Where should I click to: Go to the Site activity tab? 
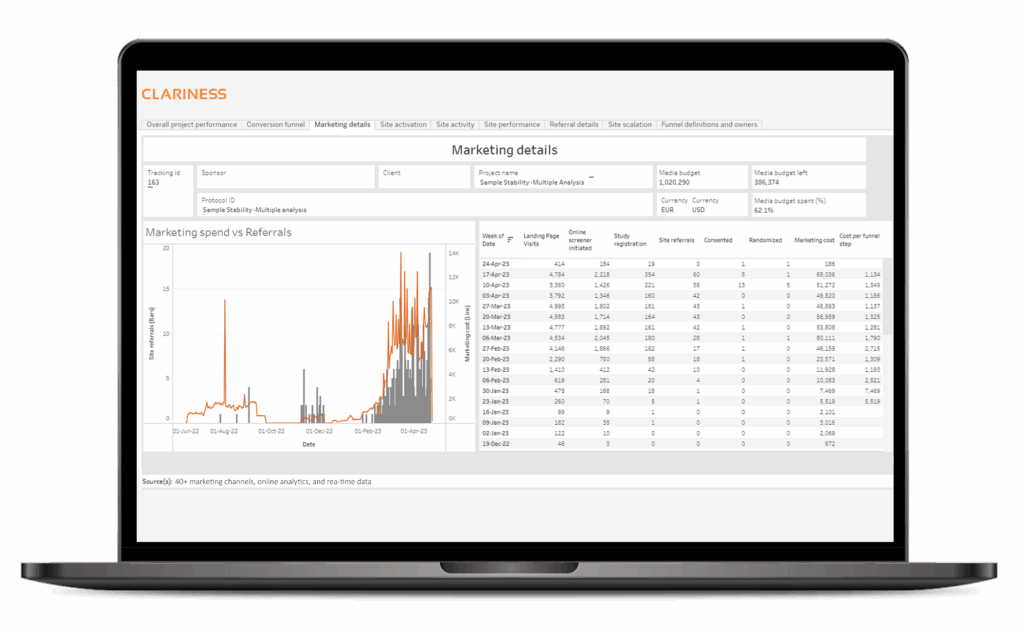[x=455, y=125]
